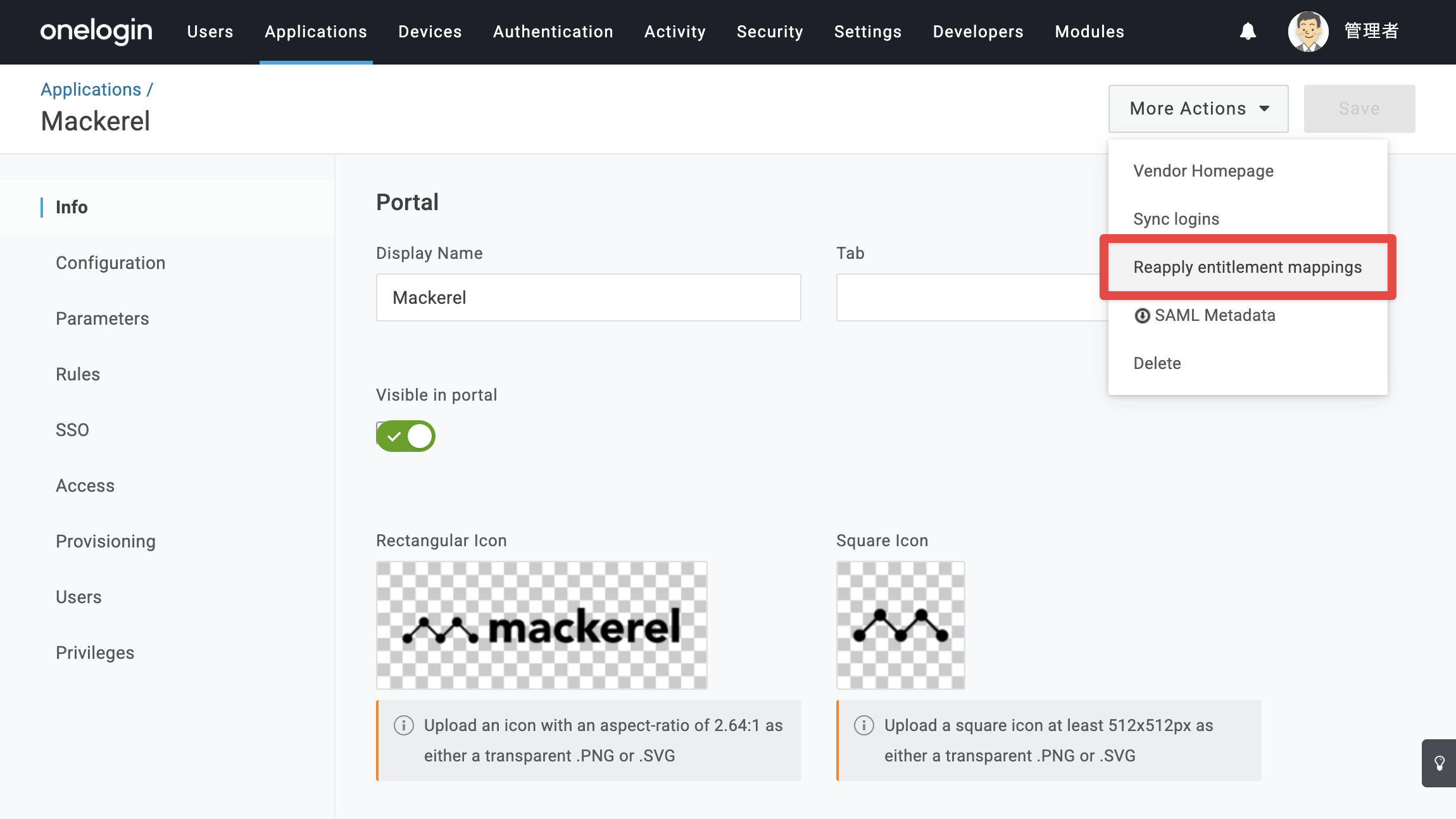
Task: Open the notifications bell
Action: pyautogui.click(x=1248, y=31)
